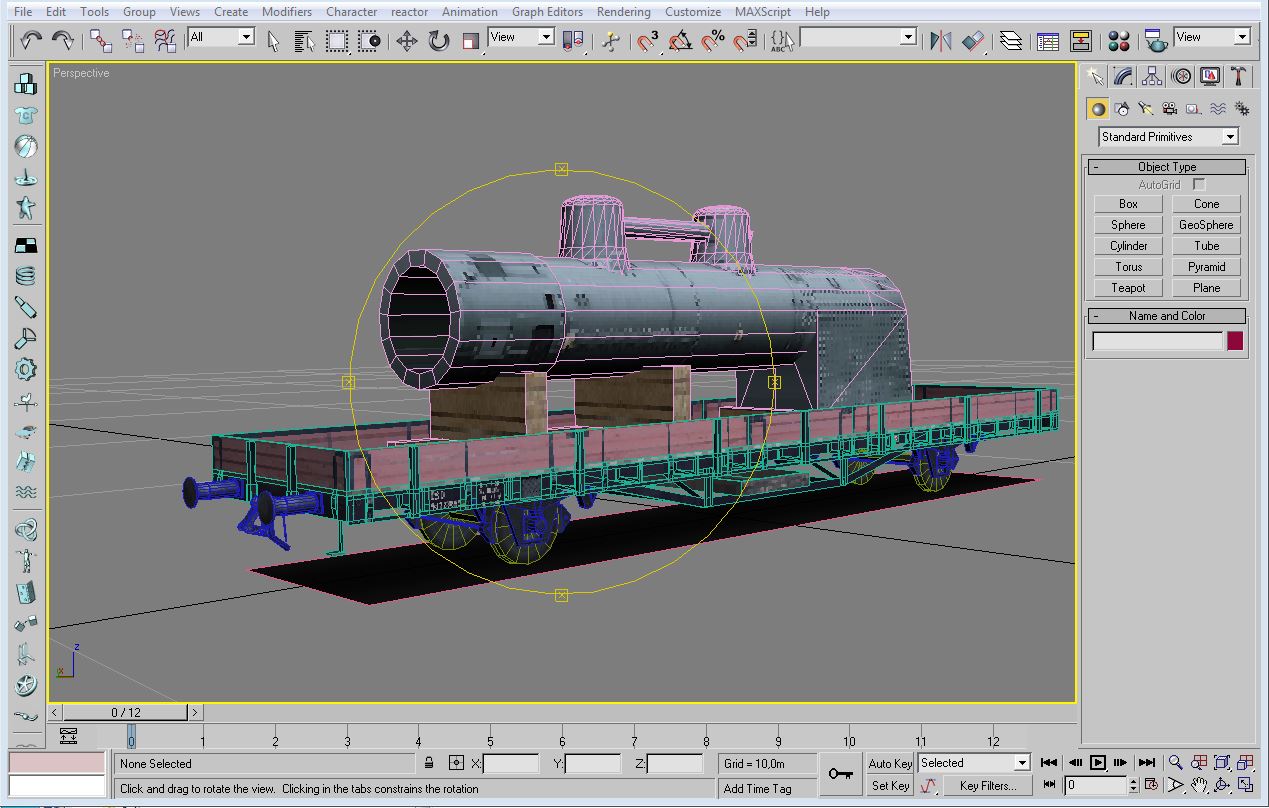Screen dimensions: 1269x808
Task: Open the Key Filters dialog
Action: 987,786
